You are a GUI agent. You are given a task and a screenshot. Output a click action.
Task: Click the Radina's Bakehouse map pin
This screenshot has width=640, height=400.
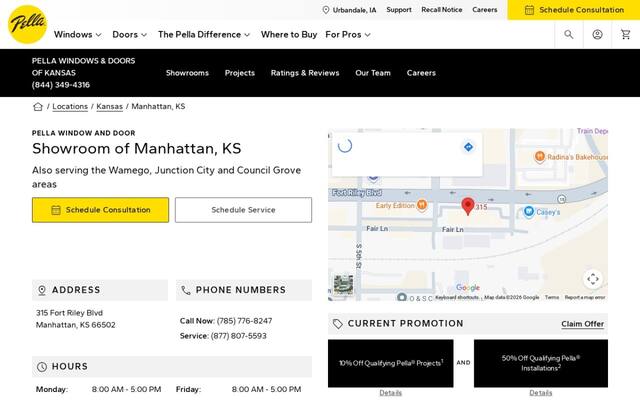539,157
